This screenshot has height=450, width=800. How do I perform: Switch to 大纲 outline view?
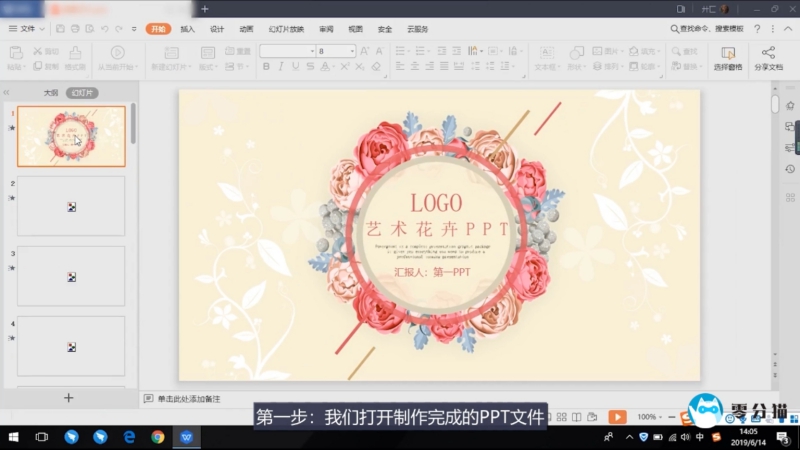pyautogui.click(x=50, y=92)
